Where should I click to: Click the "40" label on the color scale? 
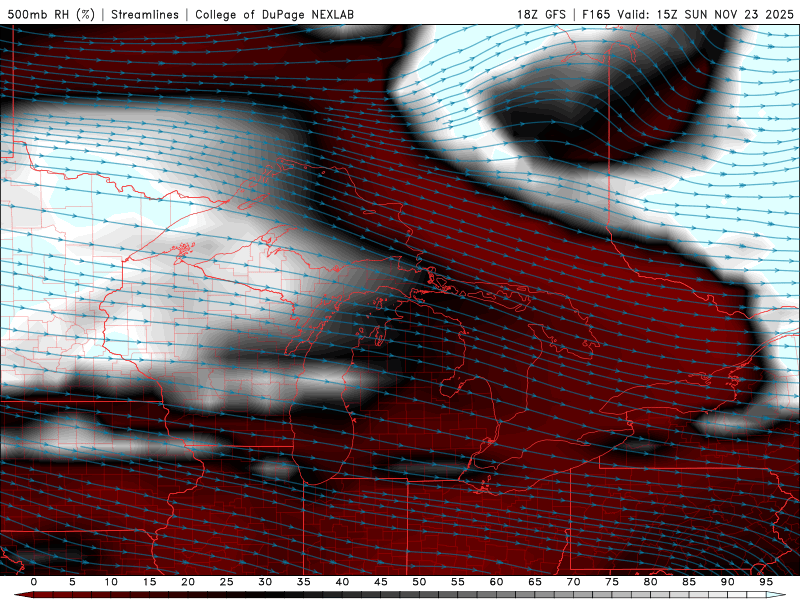click(342, 582)
